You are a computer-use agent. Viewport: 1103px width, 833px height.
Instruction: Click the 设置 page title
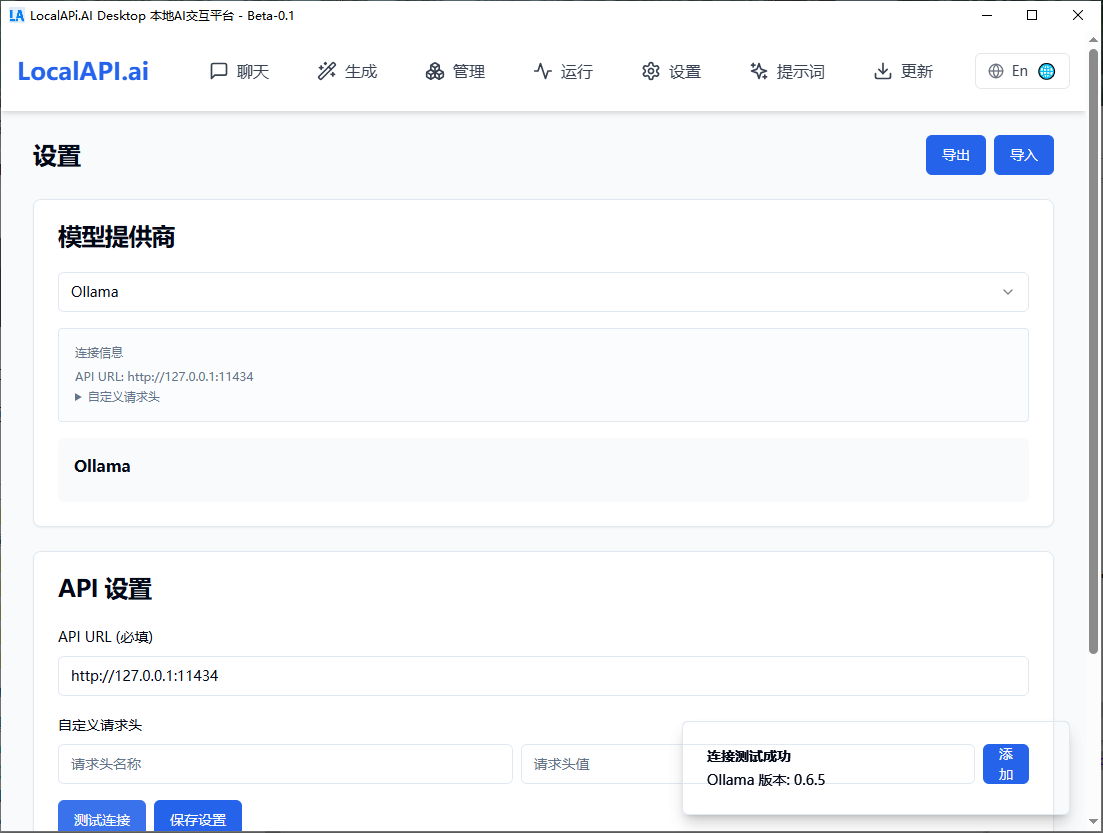(x=56, y=155)
